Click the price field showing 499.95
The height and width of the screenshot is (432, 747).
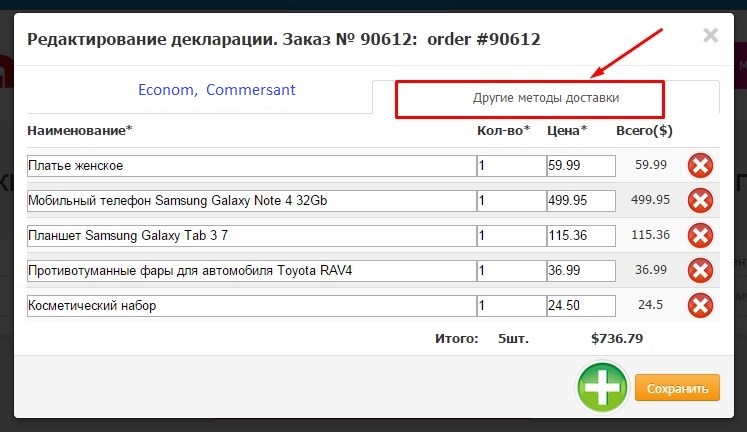(x=580, y=200)
